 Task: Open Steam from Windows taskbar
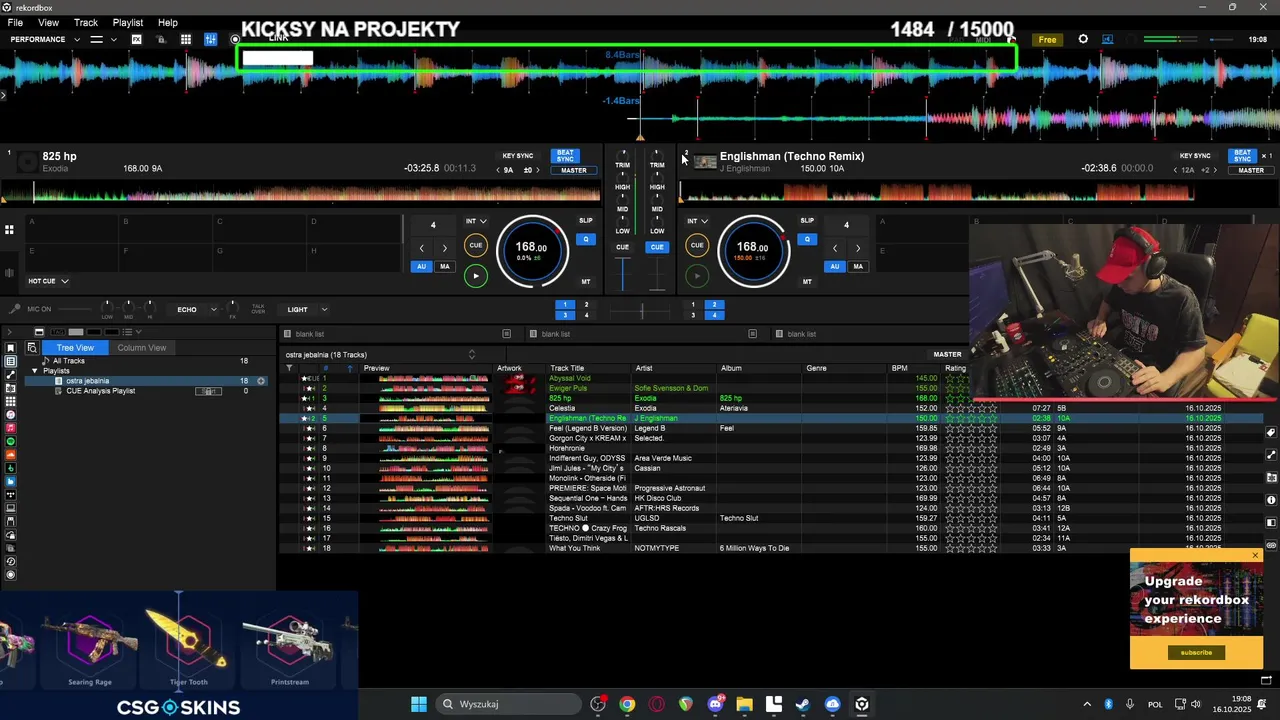point(802,704)
